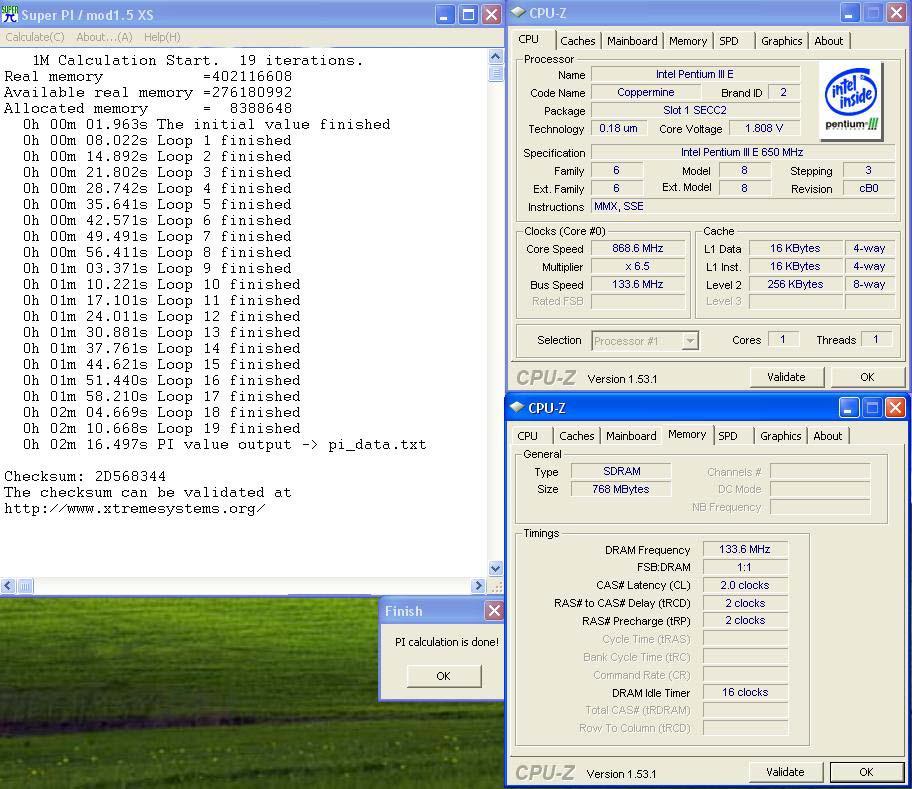The width and height of the screenshot is (912, 789).
Task: Click Validate in top CPU-Z window
Action: point(786,377)
